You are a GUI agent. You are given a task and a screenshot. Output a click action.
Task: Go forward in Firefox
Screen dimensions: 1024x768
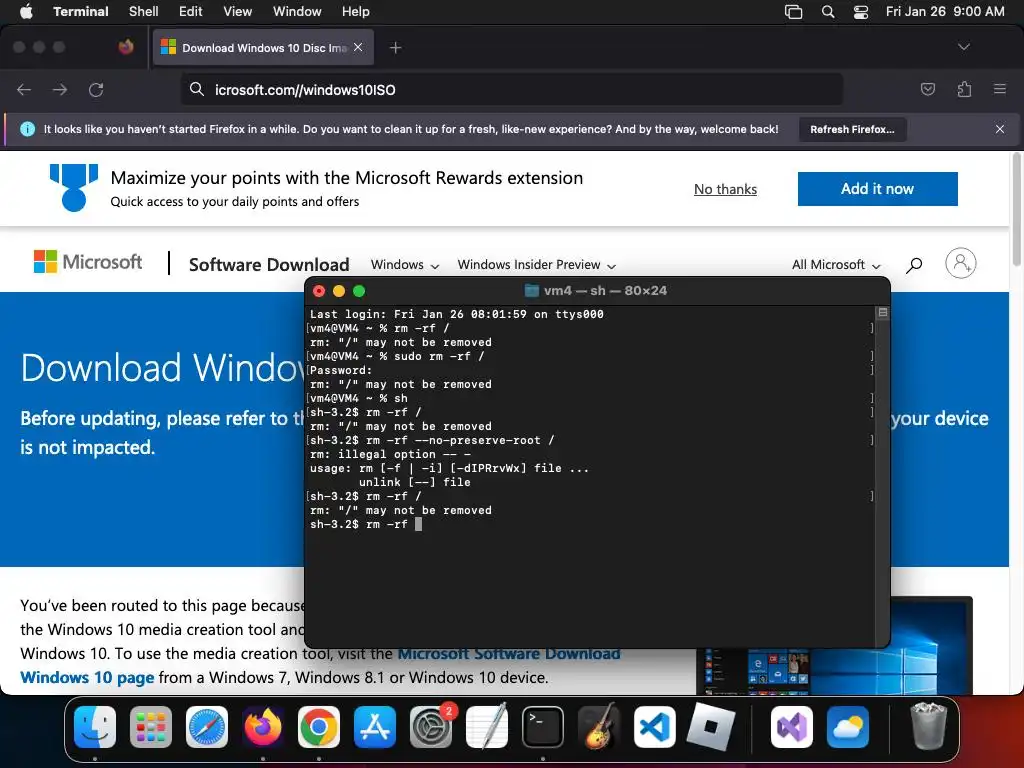pos(60,89)
